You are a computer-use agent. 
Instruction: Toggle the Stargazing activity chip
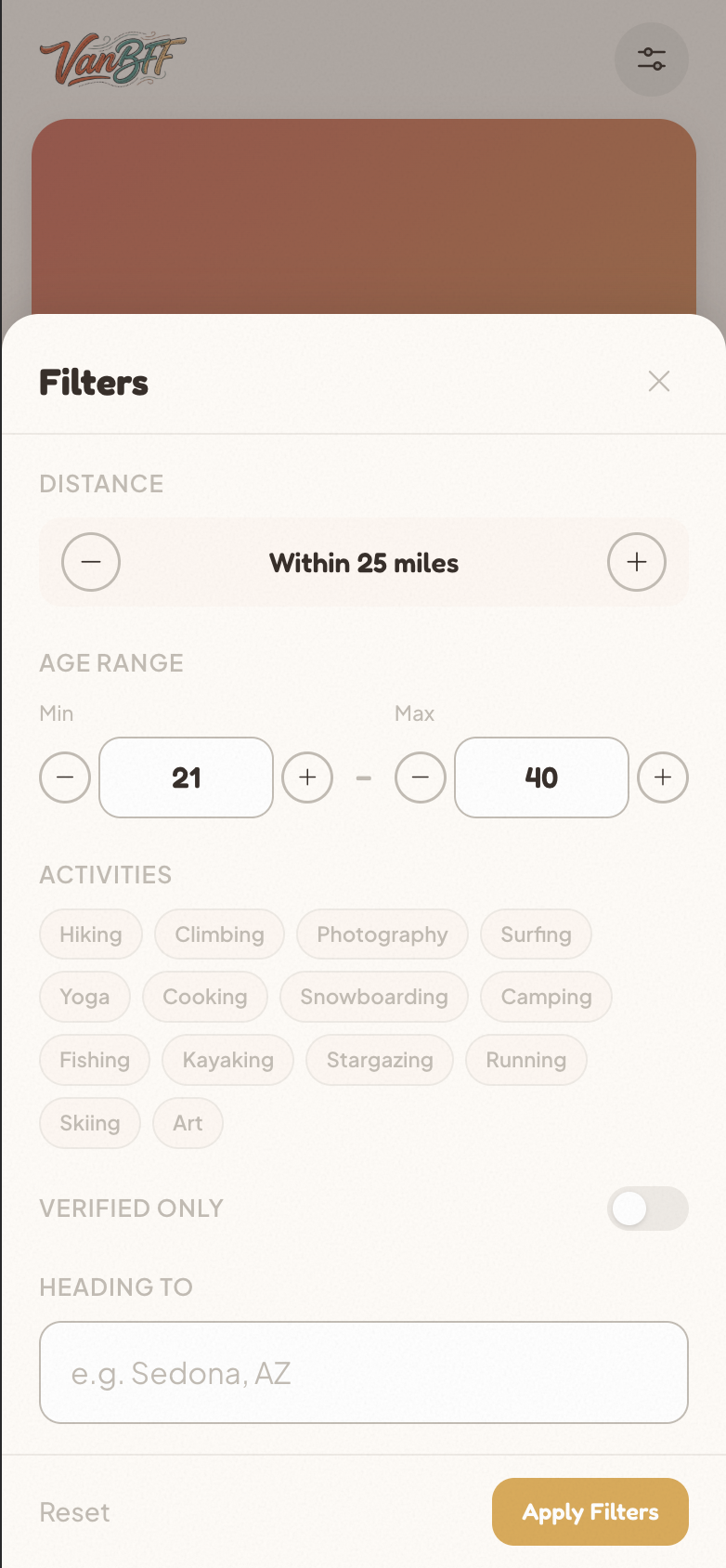[x=380, y=1060]
